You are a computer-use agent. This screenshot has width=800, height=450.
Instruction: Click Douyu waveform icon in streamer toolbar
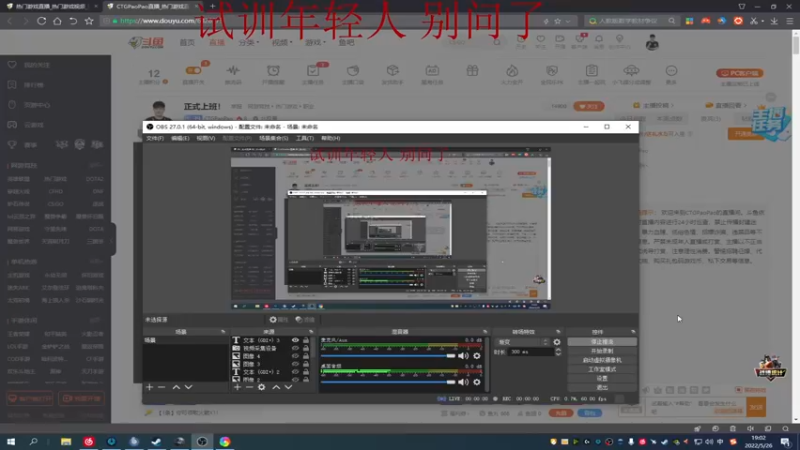(x=233, y=70)
